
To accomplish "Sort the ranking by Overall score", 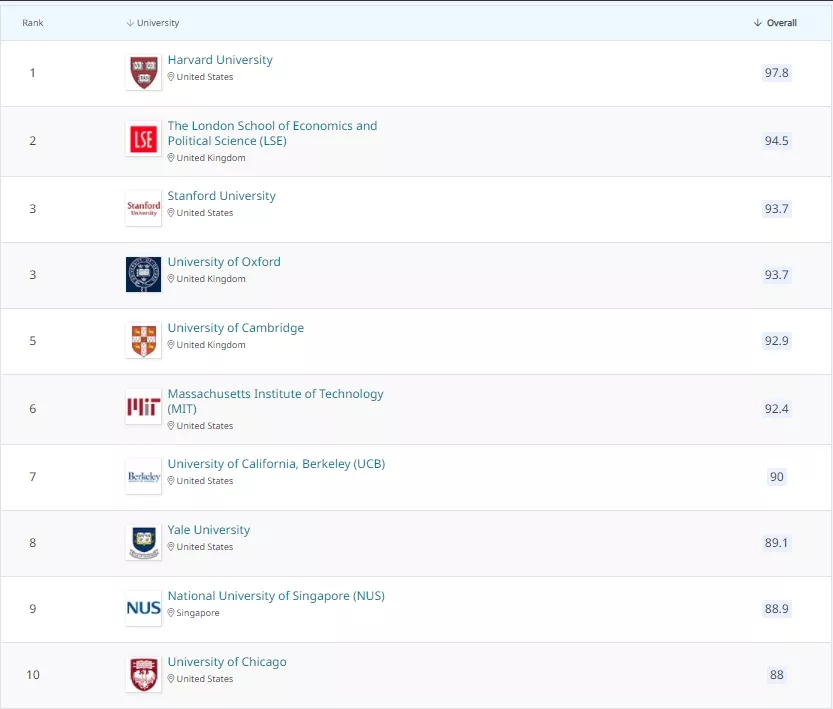I will tap(775, 23).
